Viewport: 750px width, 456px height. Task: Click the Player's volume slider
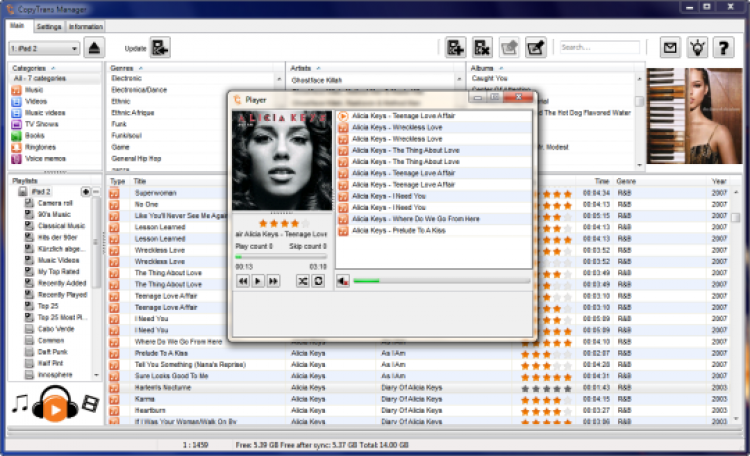pyautogui.click(x=441, y=281)
